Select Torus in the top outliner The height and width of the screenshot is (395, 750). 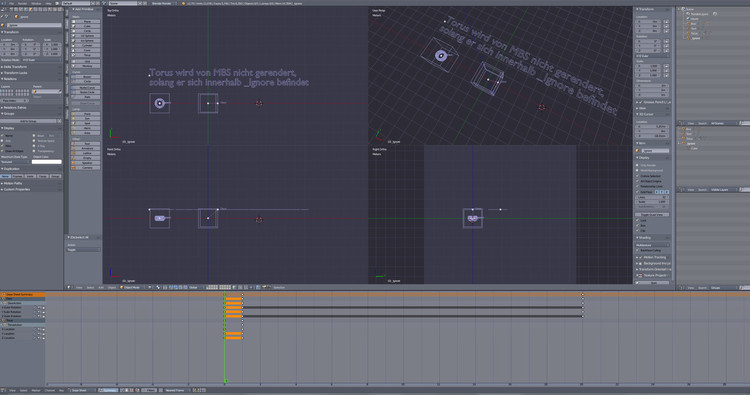click(694, 33)
